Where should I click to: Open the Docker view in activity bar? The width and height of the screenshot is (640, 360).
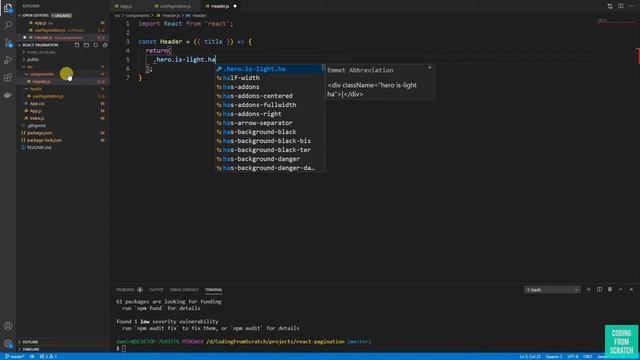8,95
